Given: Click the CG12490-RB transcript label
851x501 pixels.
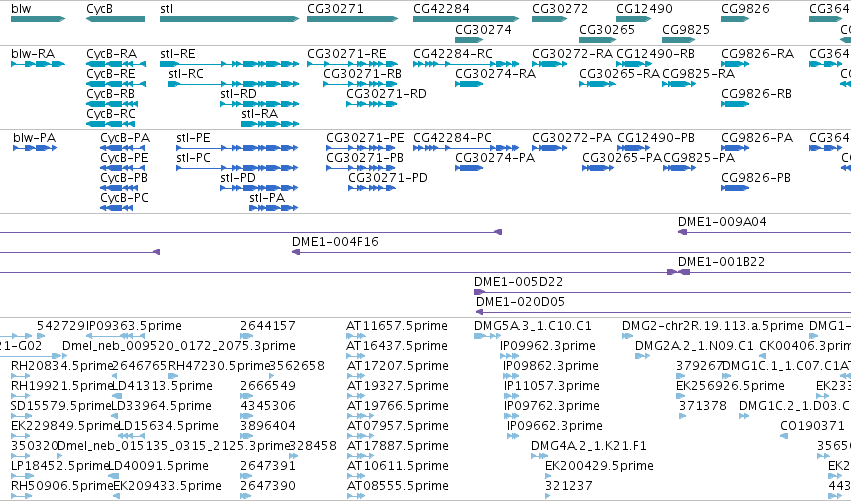Looking at the screenshot, I should tap(655, 54).
